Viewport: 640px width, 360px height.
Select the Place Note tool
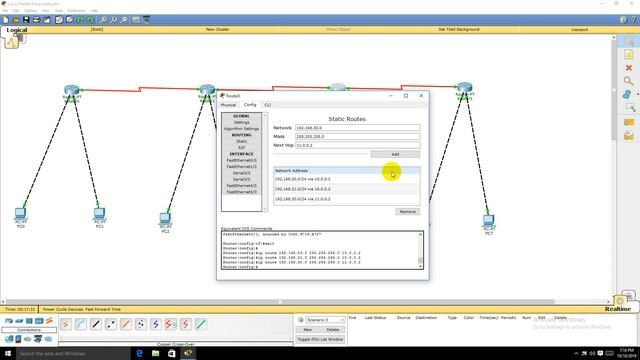point(629,55)
